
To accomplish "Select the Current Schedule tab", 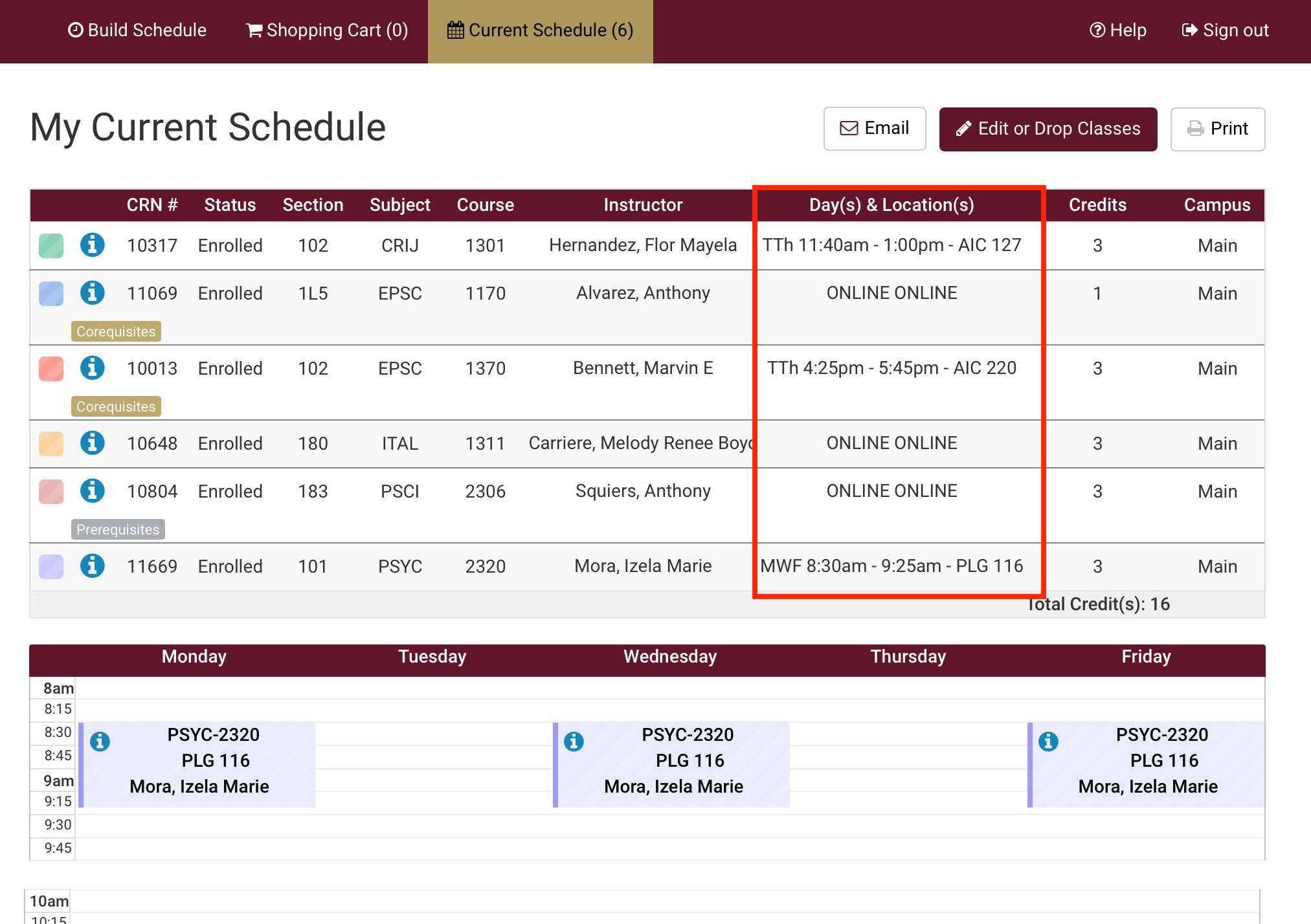I will click(540, 30).
